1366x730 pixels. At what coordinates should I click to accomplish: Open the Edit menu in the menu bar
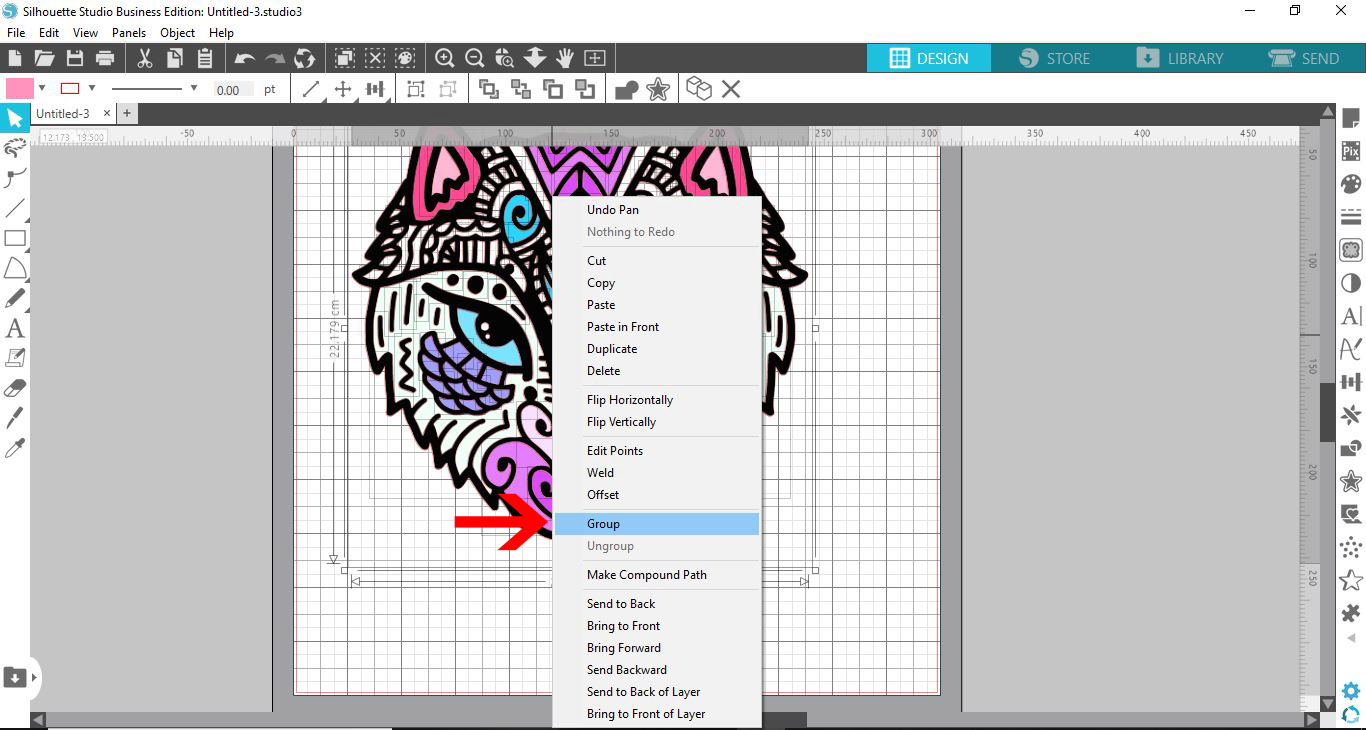click(x=49, y=33)
